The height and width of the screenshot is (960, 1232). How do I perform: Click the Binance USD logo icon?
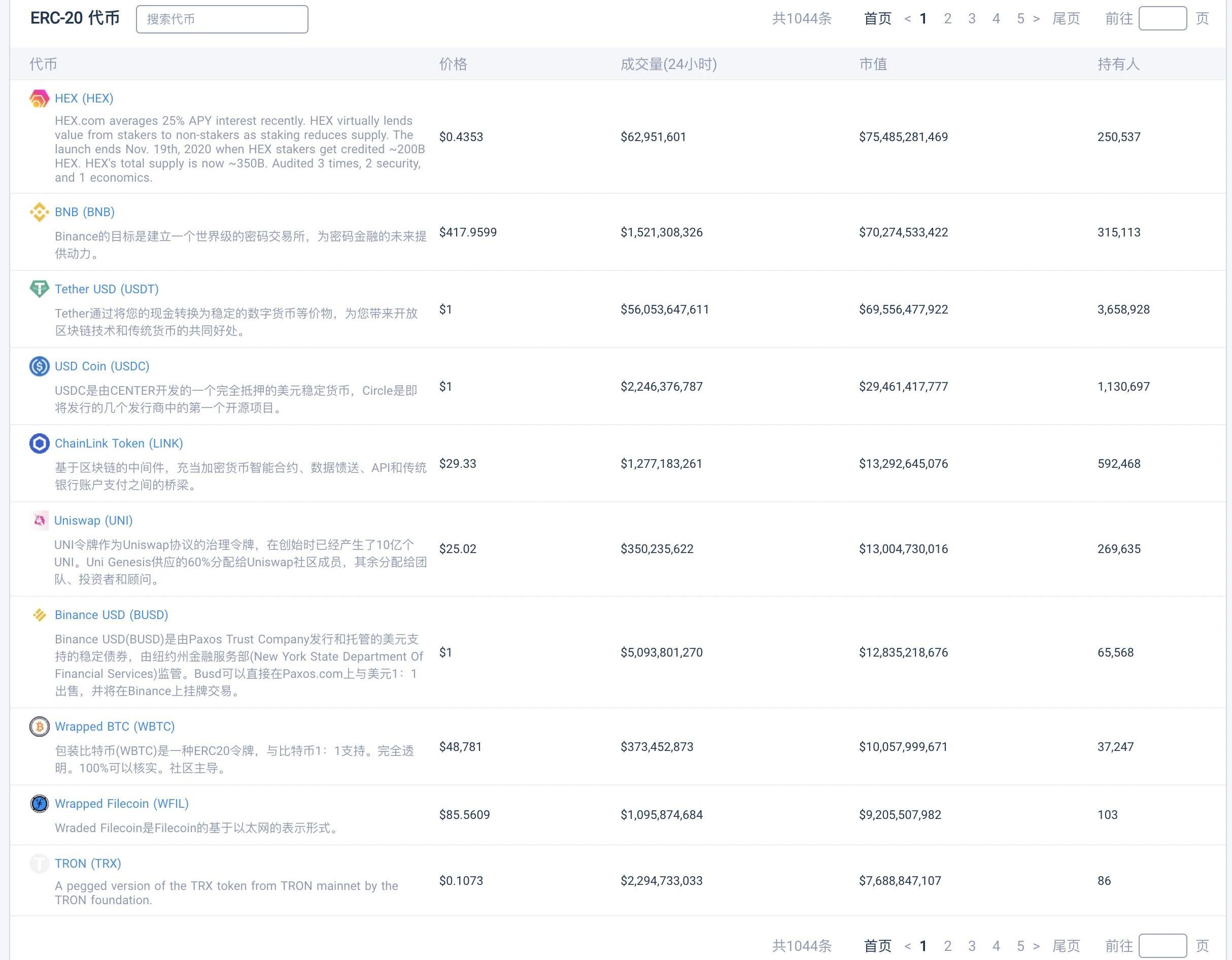click(39, 615)
